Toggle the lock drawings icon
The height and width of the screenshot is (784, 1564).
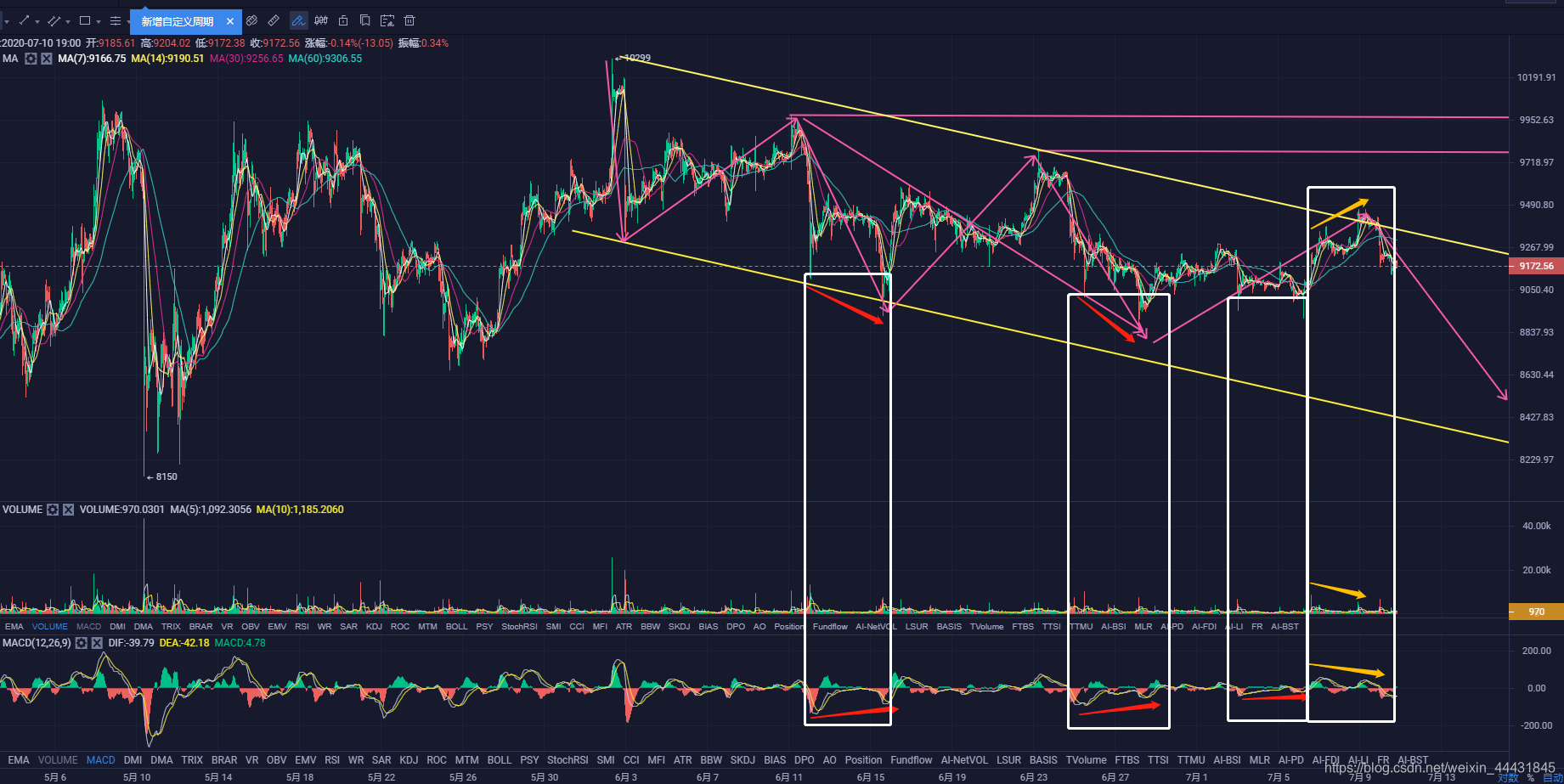343,20
